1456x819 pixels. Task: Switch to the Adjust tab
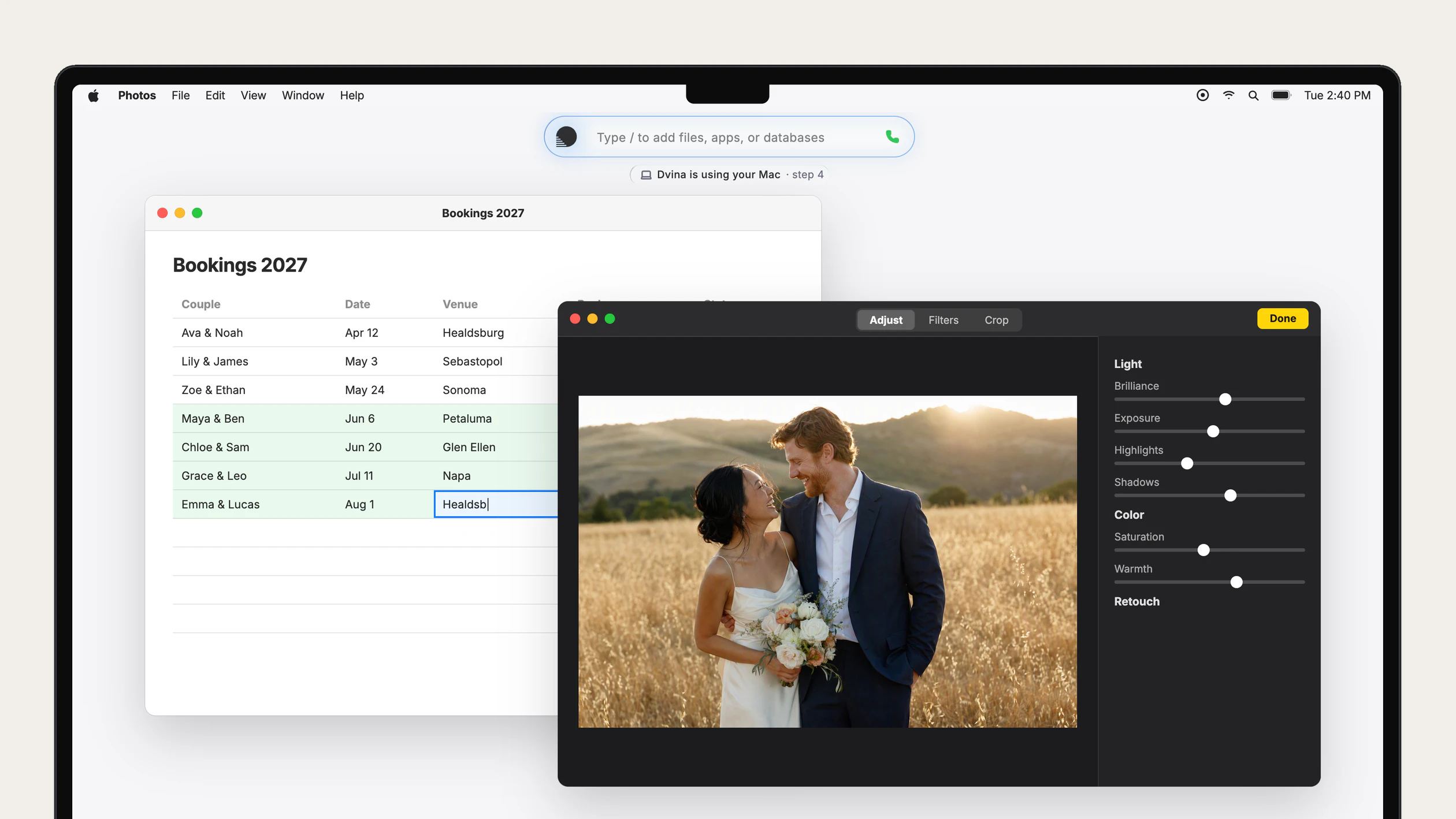tap(886, 320)
